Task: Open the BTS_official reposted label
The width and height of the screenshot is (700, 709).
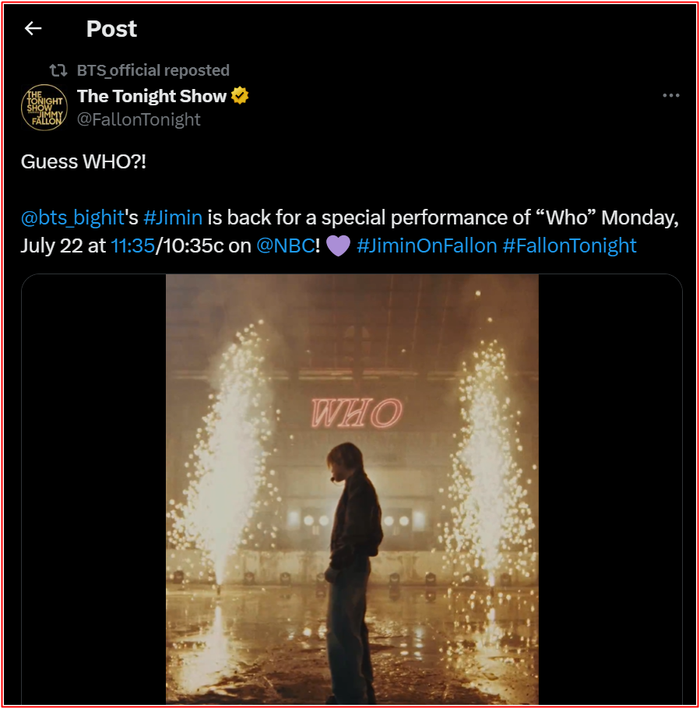Action: [x=153, y=71]
